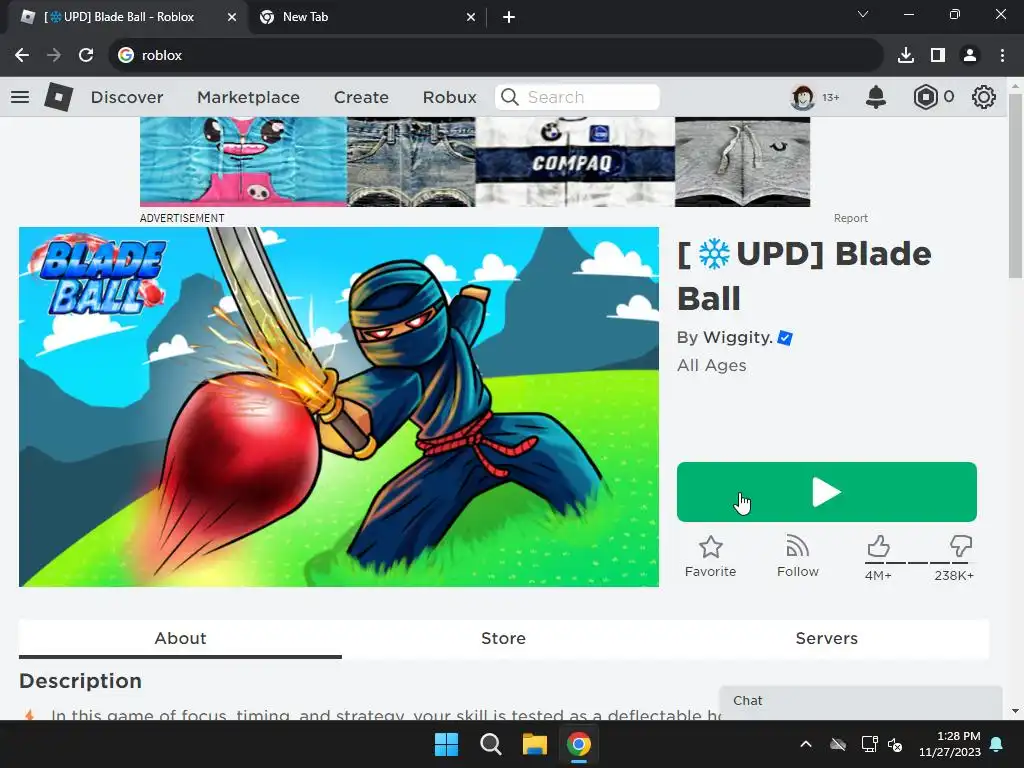1024x768 pixels.
Task: Switch to the About tab
Action: [180, 638]
